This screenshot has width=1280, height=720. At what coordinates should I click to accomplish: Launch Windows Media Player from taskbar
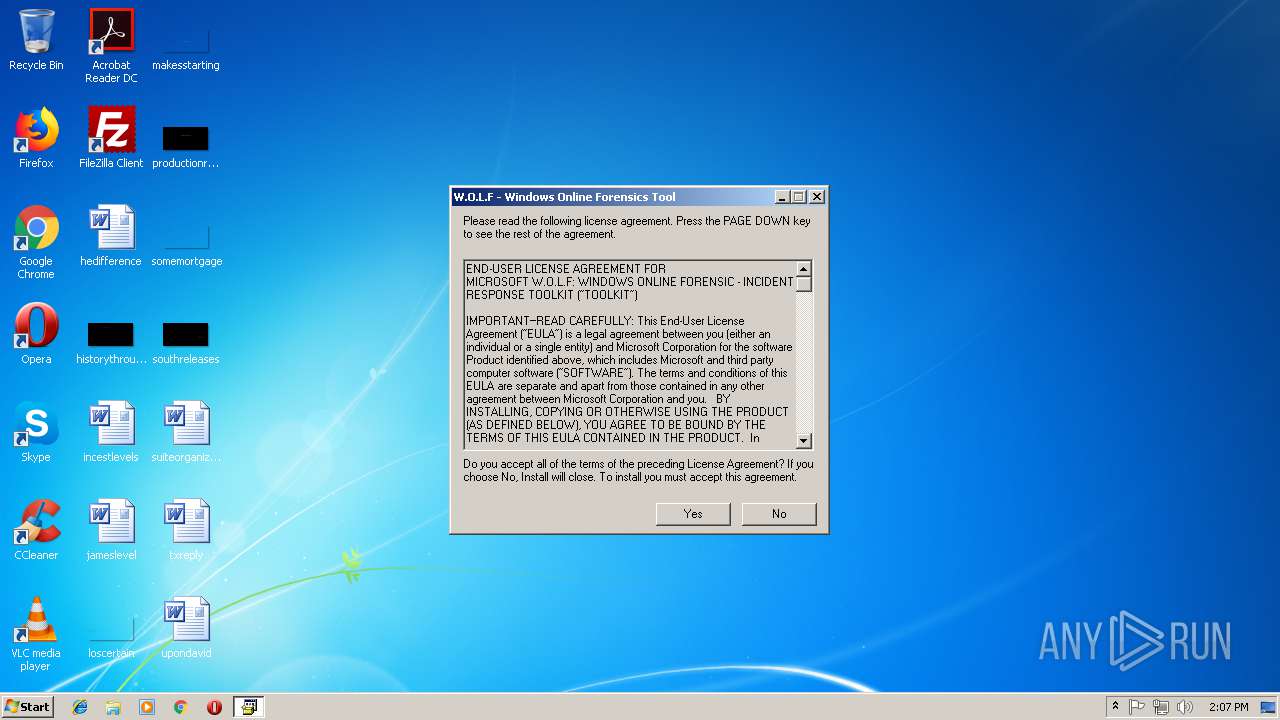(147, 707)
